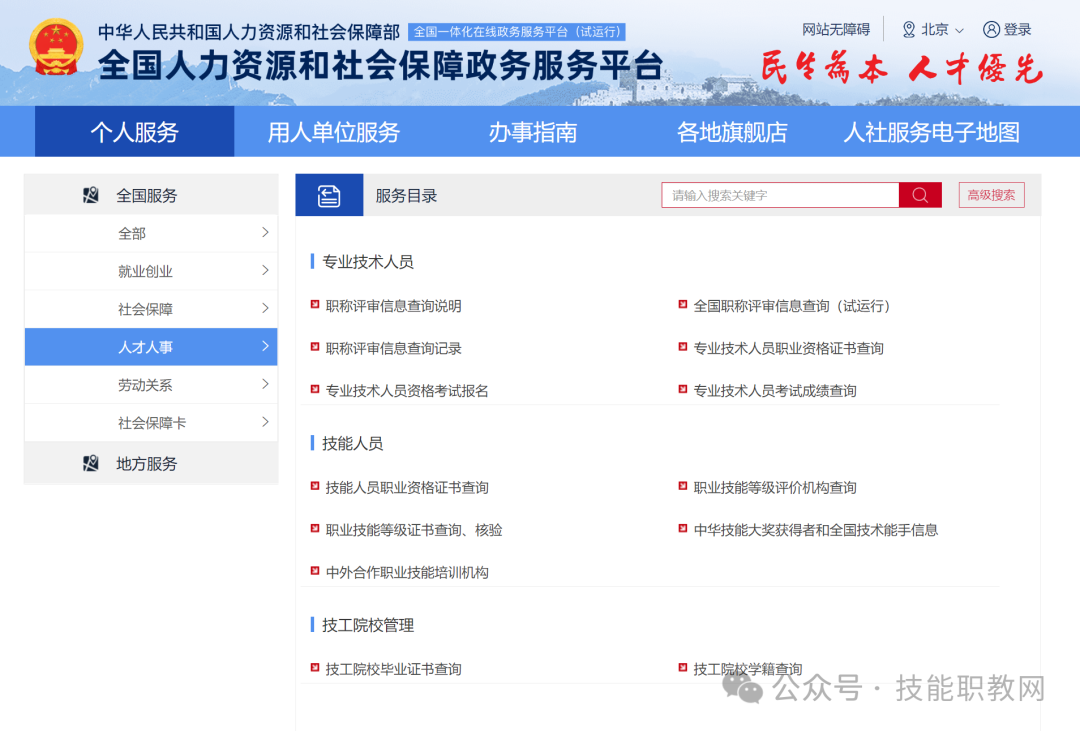This screenshot has width=1080, height=731.
Task: Switch to the 各地旗舰店 tab
Action: point(732,131)
